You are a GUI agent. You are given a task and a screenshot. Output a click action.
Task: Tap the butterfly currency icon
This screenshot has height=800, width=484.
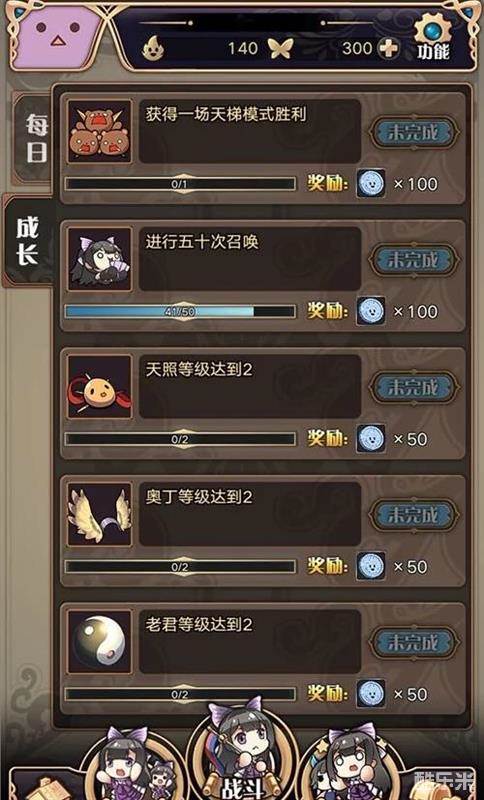click(280, 49)
